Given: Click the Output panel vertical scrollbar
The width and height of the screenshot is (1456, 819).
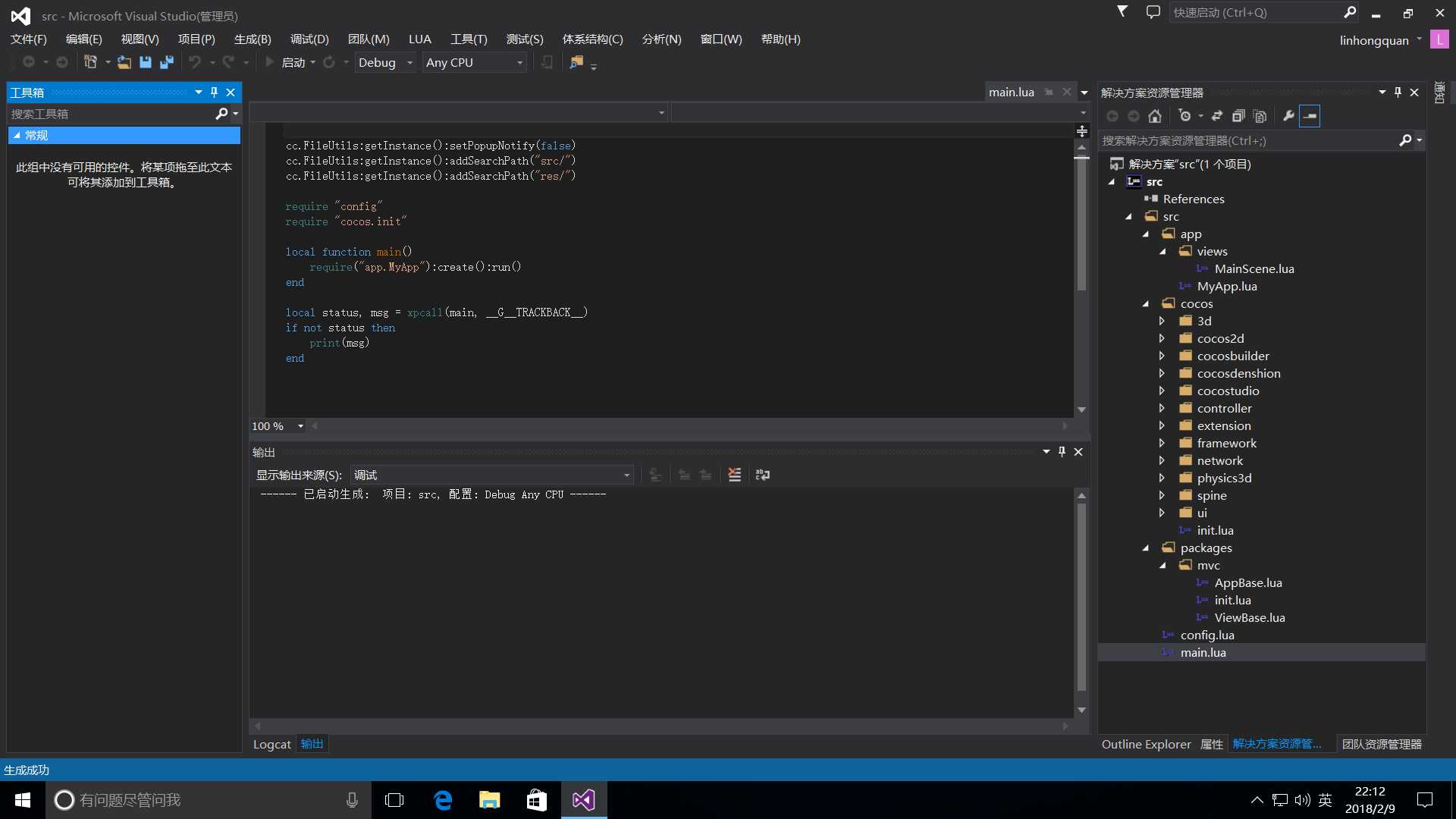Looking at the screenshot, I should click(x=1081, y=595).
